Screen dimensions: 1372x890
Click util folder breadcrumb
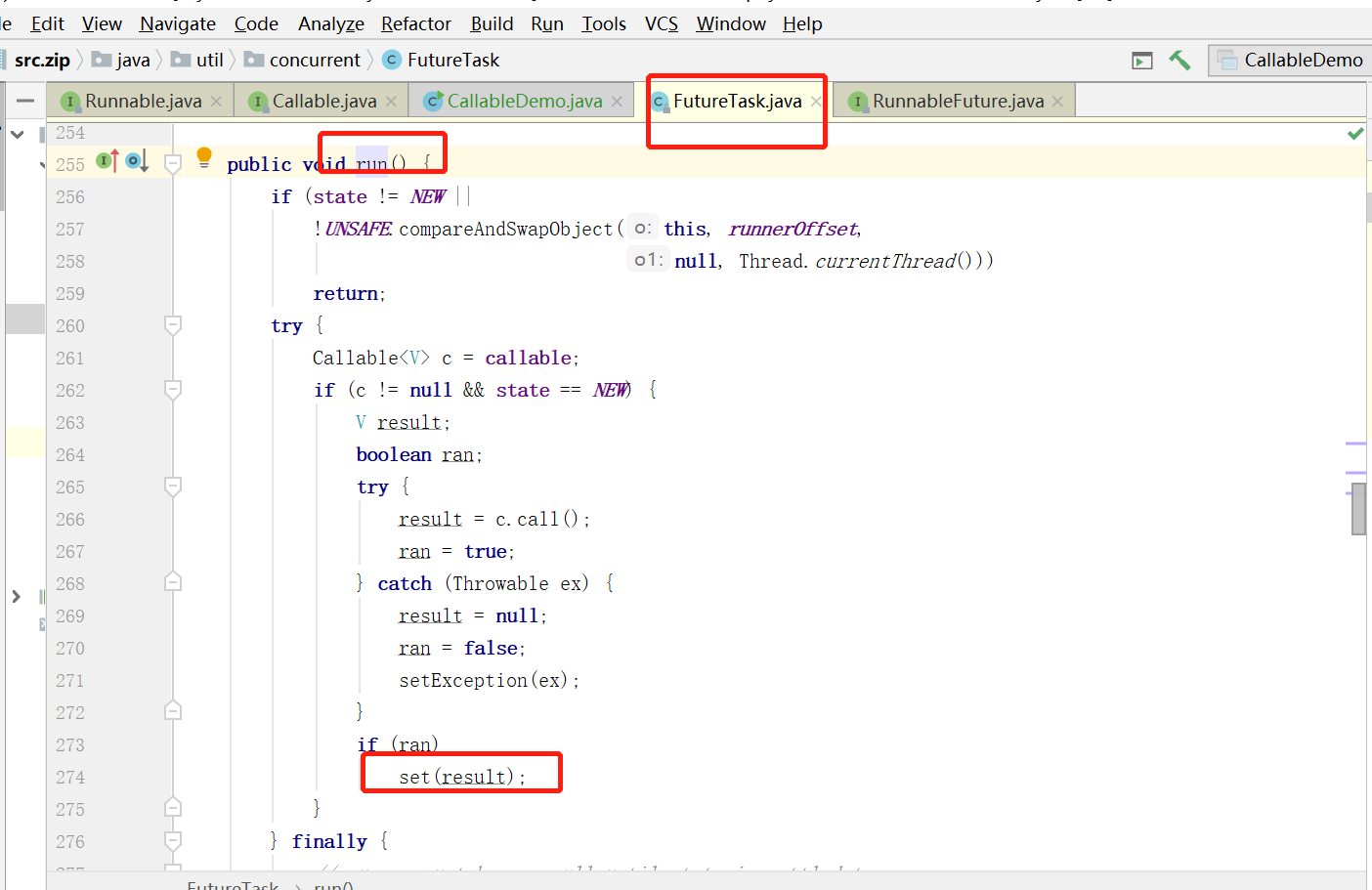coord(197,60)
